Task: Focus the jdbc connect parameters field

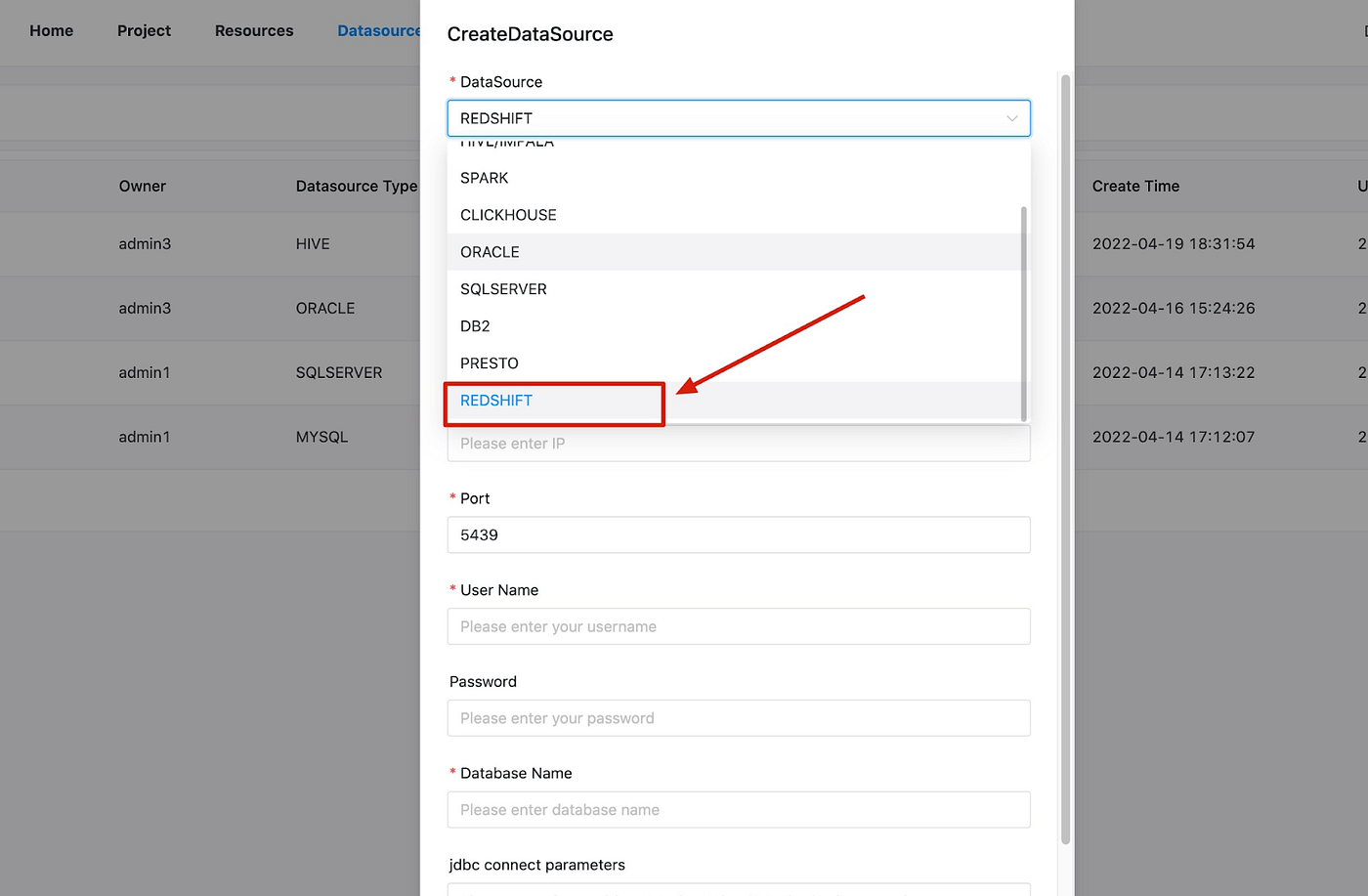Action: (x=739, y=889)
